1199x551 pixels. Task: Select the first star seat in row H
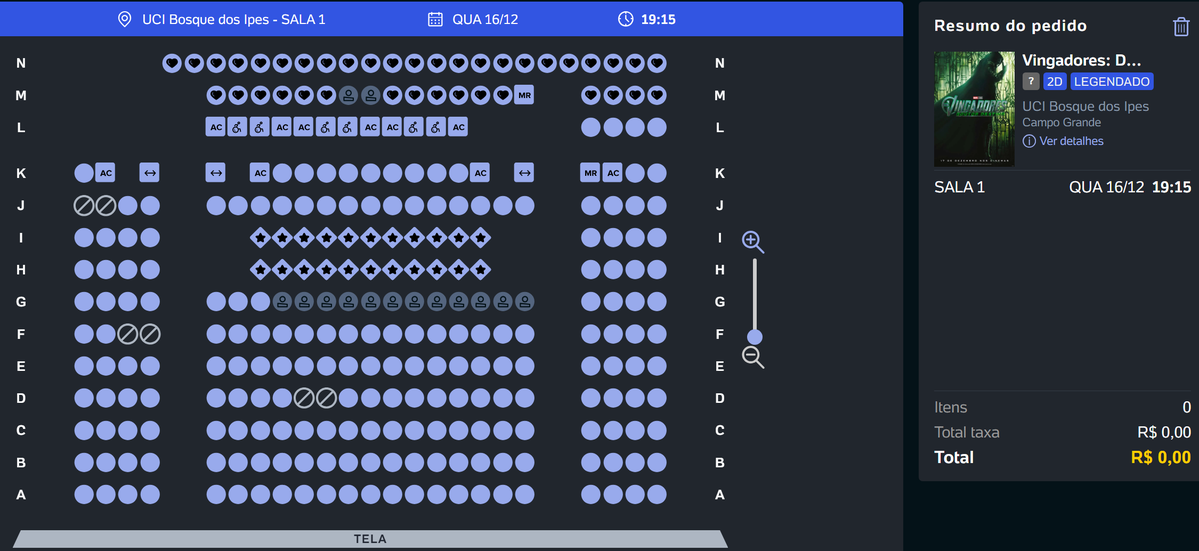[260, 270]
